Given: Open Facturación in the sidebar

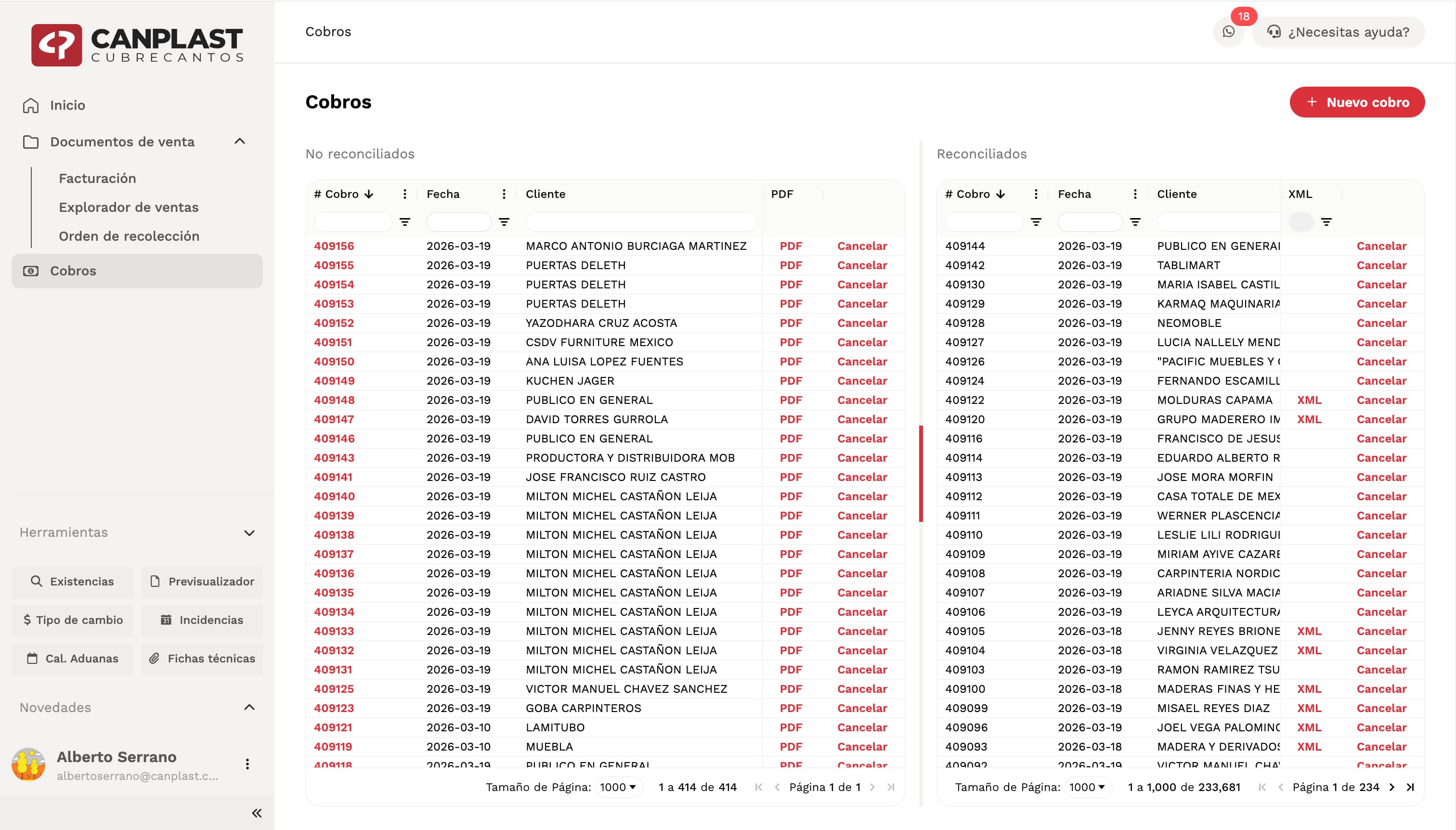Looking at the screenshot, I should (x=97, y=179).
